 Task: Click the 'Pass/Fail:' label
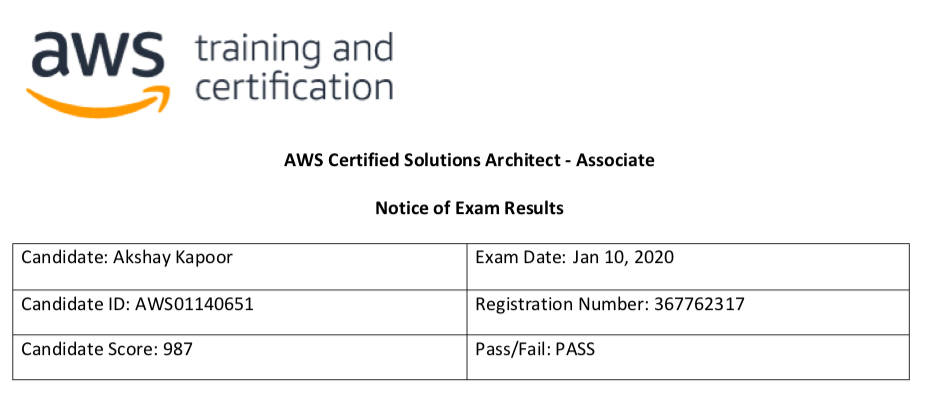tap(513, 349)
